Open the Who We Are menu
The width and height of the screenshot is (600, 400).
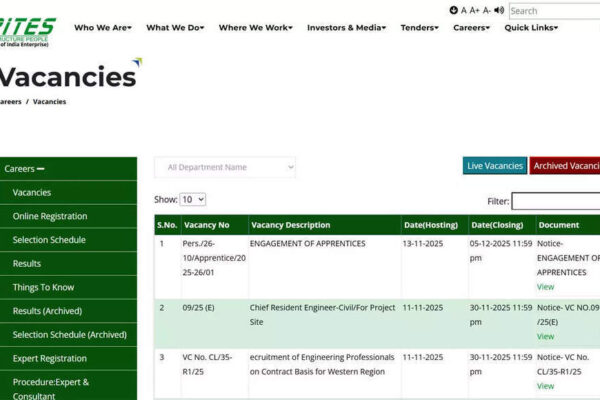click(x=103, y=28)
